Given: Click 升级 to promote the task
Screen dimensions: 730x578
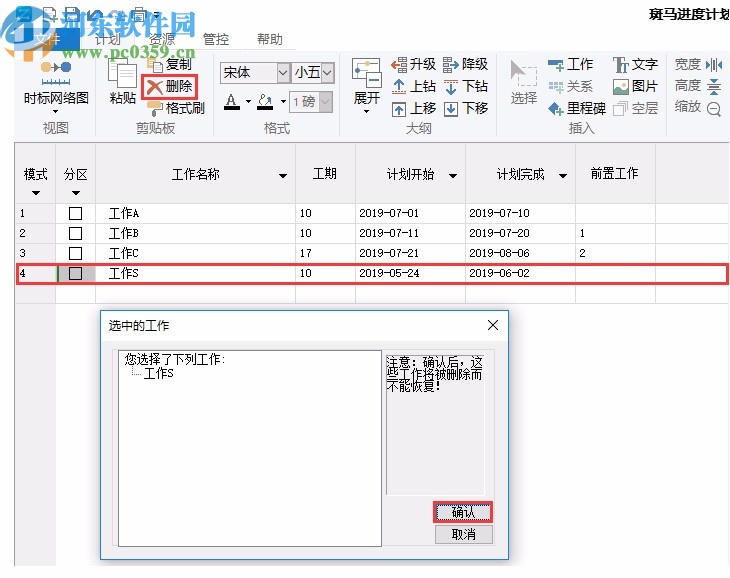Looking at the screenshot, I should tap(413, 64).
